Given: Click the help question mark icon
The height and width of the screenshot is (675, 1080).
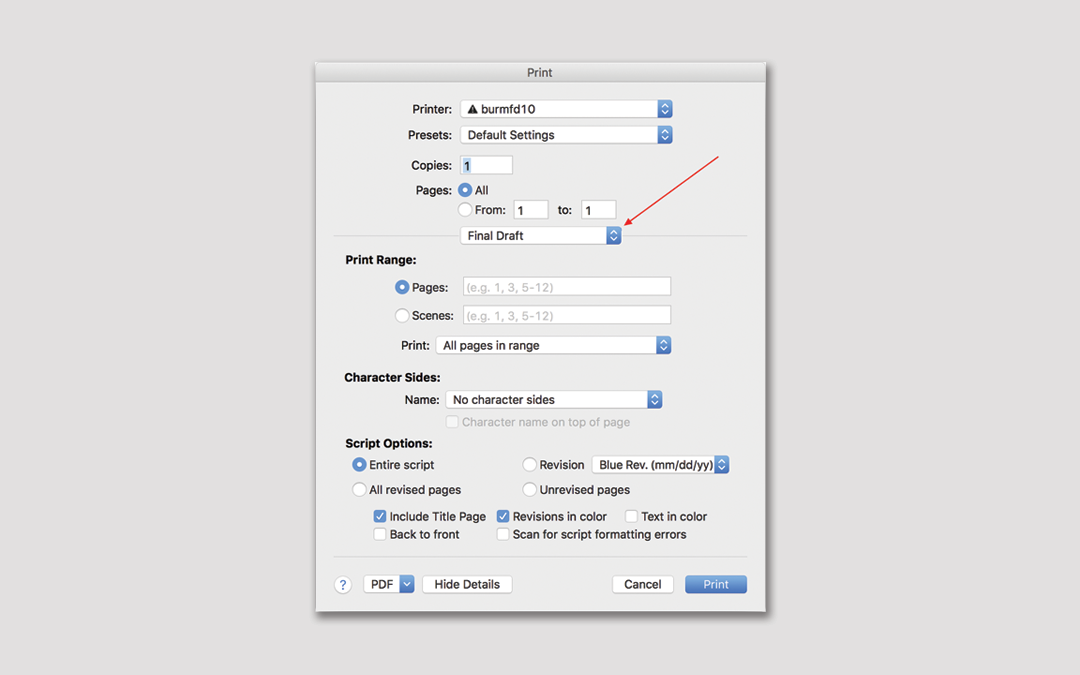Looking at the screenshot, I should [x=343, y=585].
